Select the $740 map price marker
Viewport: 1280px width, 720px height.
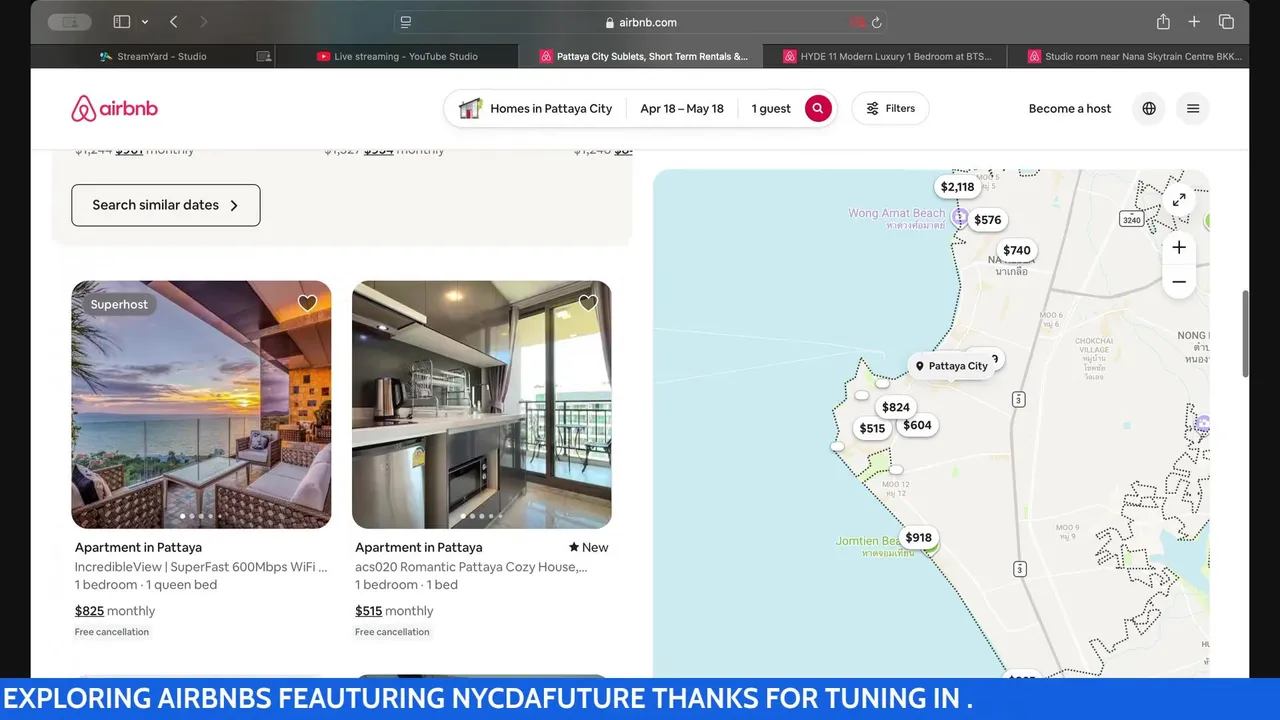[1017, 251]
